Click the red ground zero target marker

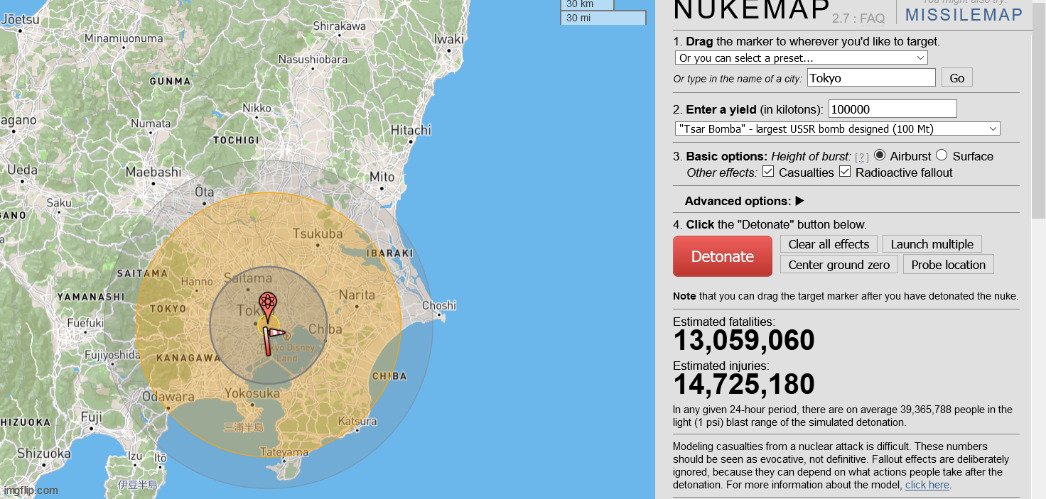point(268,305)
